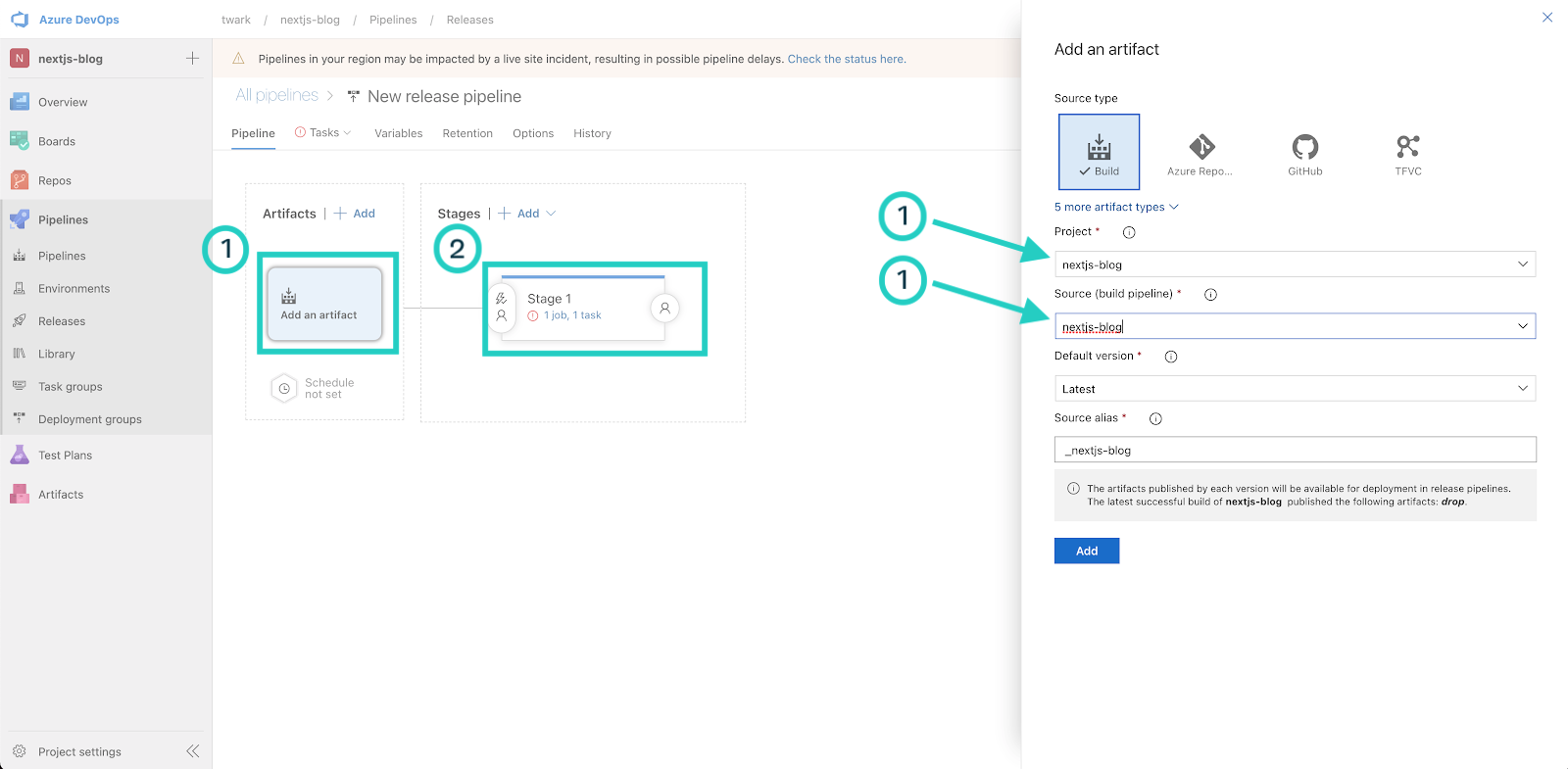The height and width of the screenshot is (769, 1568).
Task: Click the Source alias info icon
Action: click(1155, 418)
